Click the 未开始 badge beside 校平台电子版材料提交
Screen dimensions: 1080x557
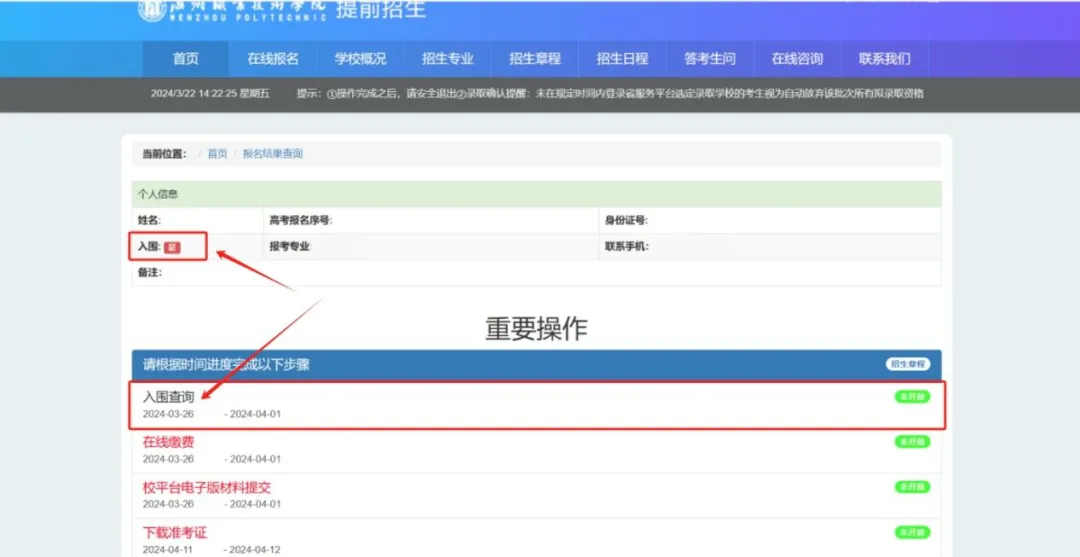911,487
